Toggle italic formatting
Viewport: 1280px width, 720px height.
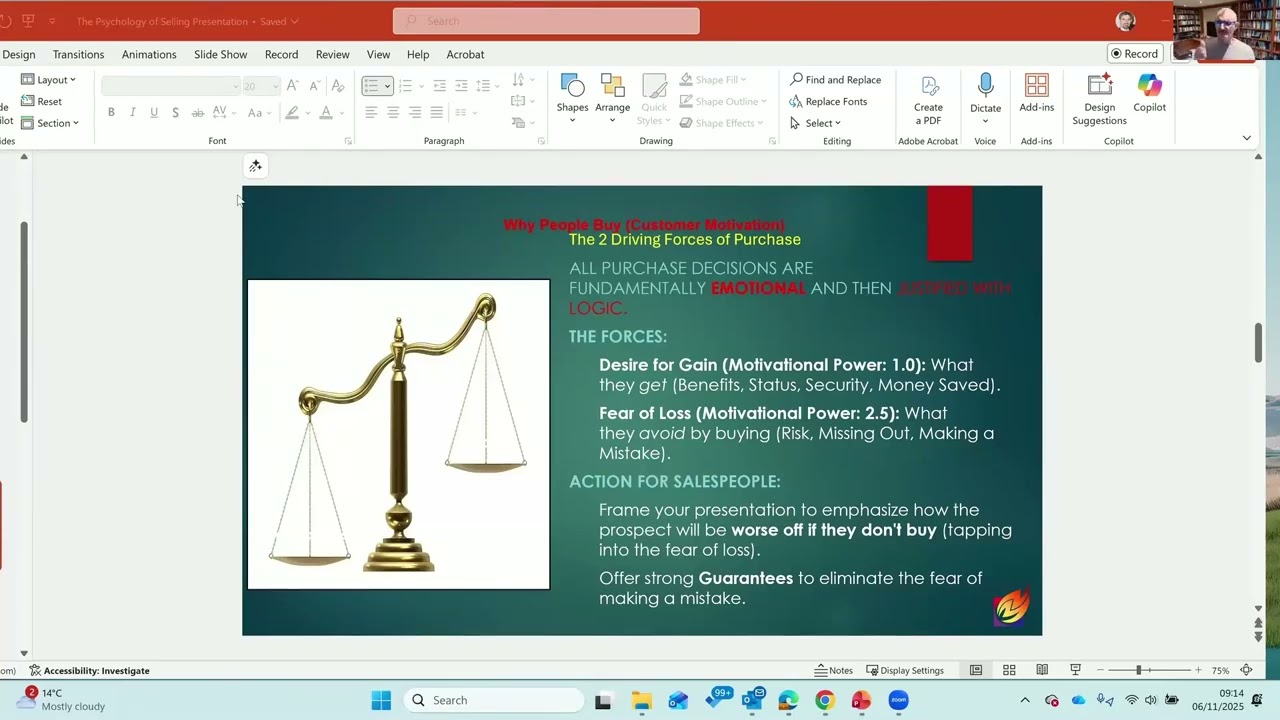click(132, 113)
